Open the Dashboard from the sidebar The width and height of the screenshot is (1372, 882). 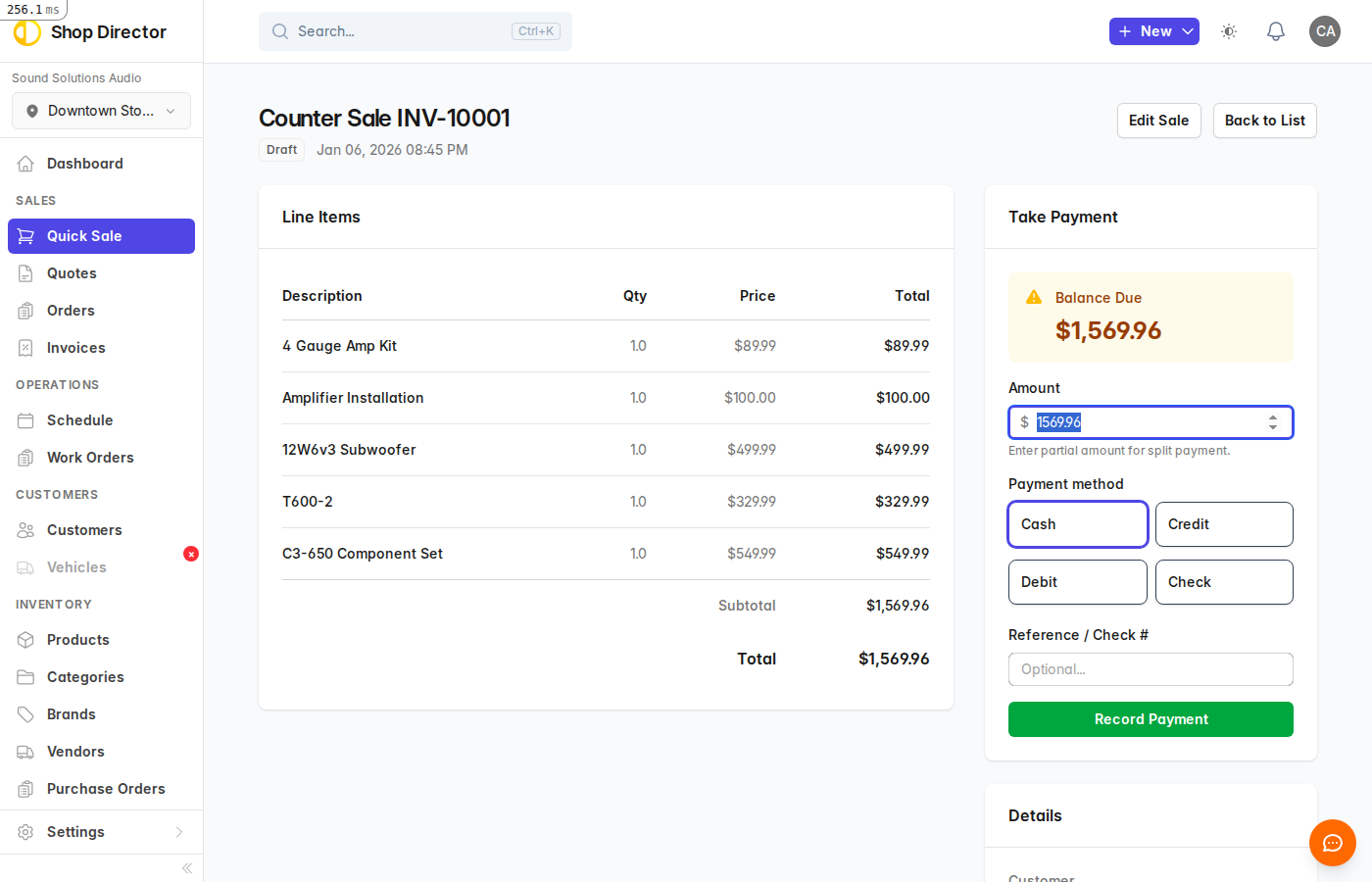(x=84, y=163)
